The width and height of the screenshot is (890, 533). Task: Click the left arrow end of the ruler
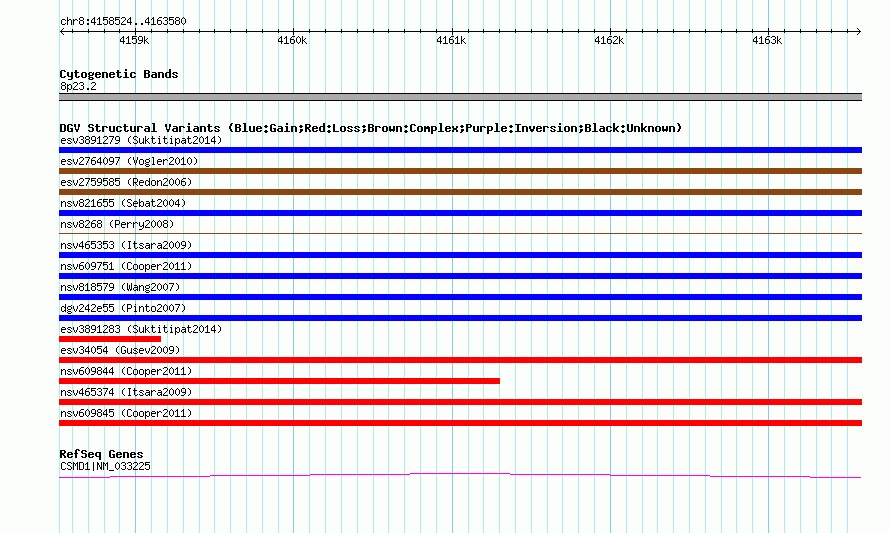coord(62,31)
